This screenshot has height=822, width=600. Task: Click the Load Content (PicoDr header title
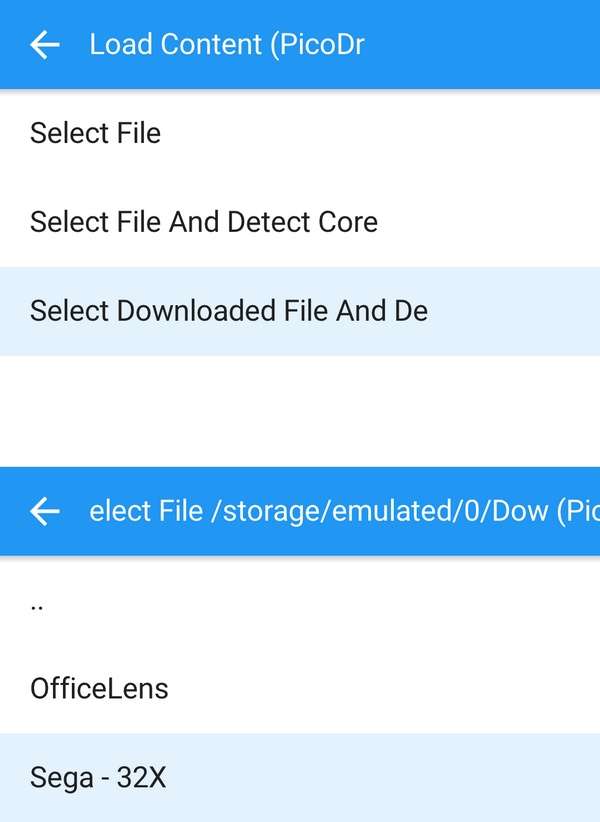click(x=226, y=45)
